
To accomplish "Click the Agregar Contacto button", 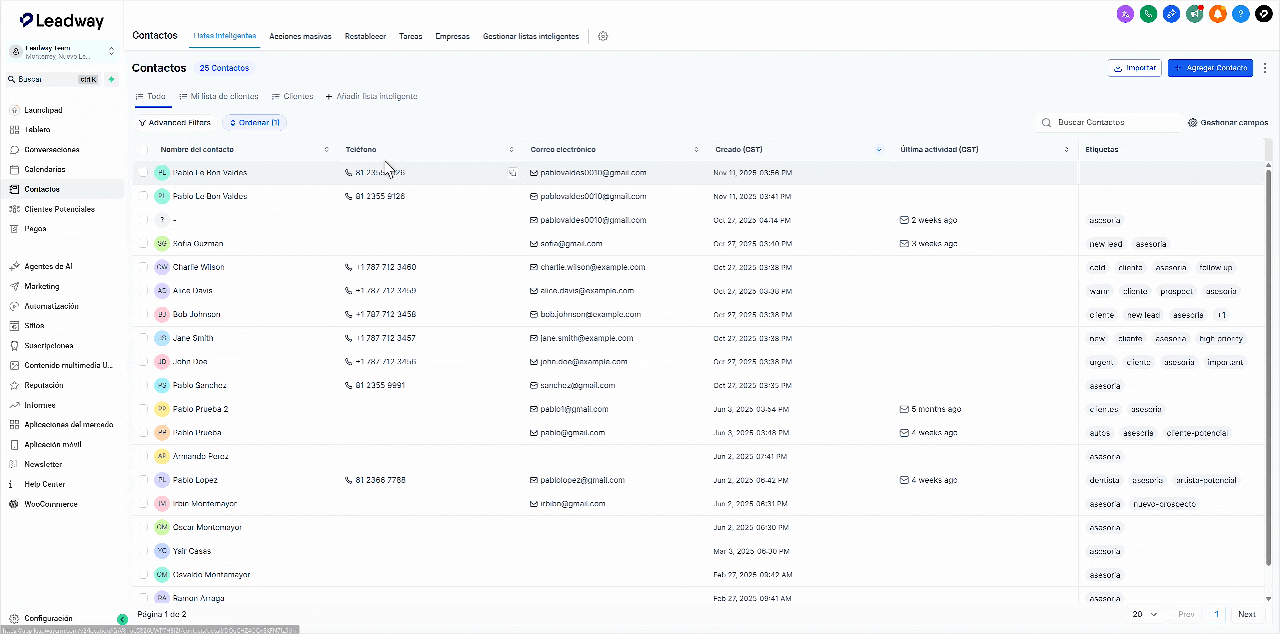I will click(1210, 68).
